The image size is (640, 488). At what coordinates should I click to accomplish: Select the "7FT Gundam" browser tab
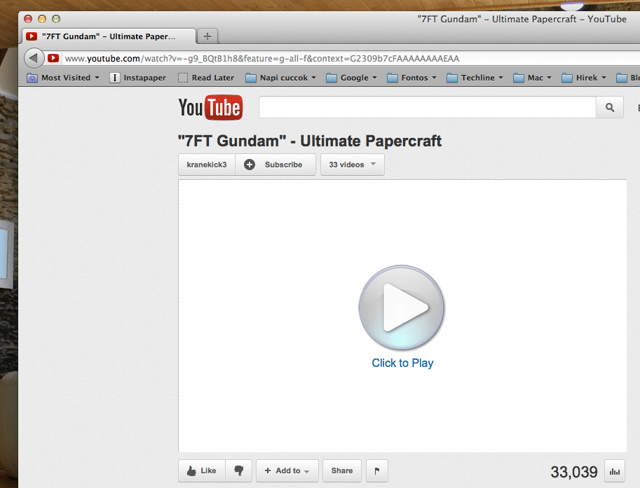(109, 36)
